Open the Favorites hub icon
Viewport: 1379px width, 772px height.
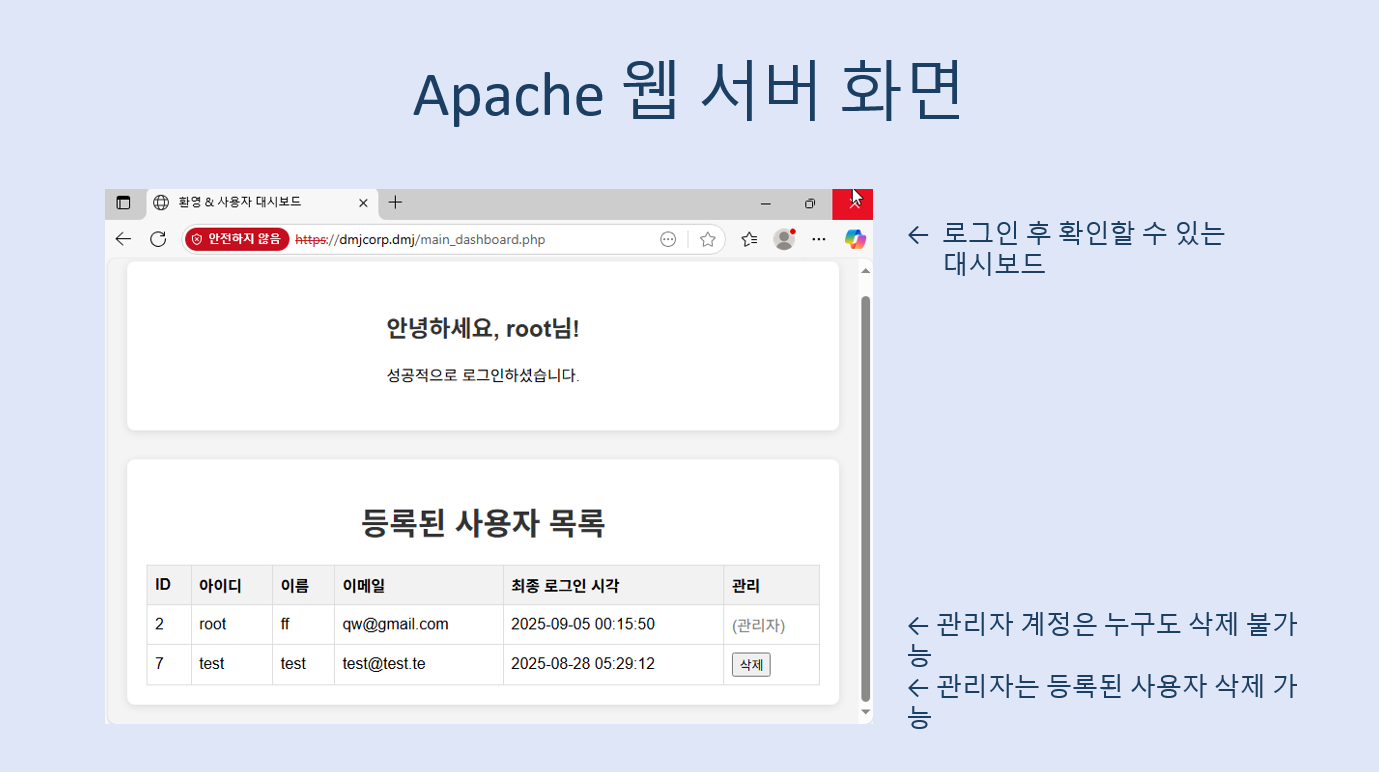click(749, 239)
